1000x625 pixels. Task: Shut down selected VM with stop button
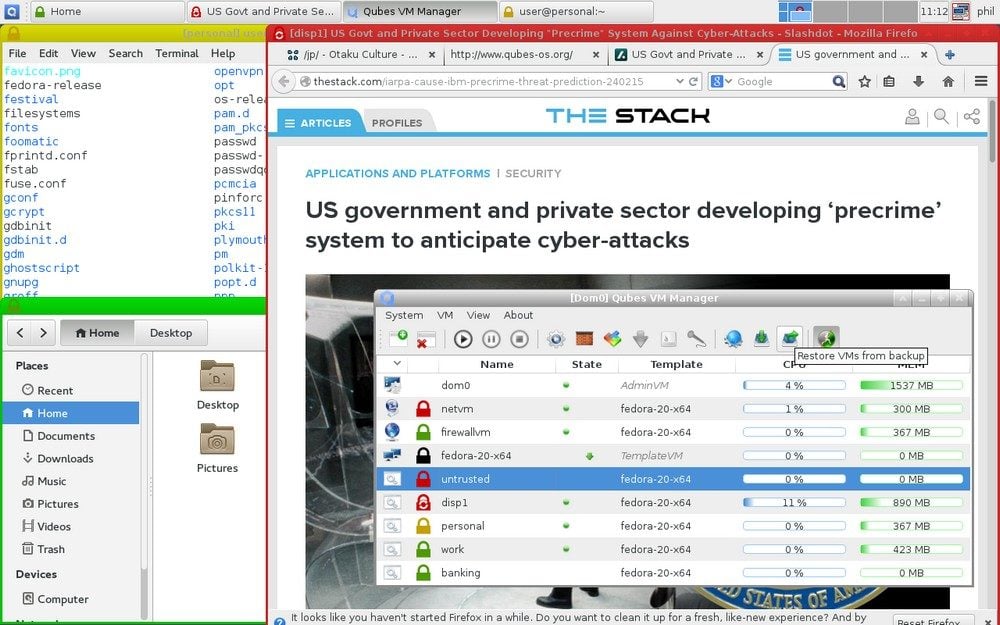coord(519,339)
